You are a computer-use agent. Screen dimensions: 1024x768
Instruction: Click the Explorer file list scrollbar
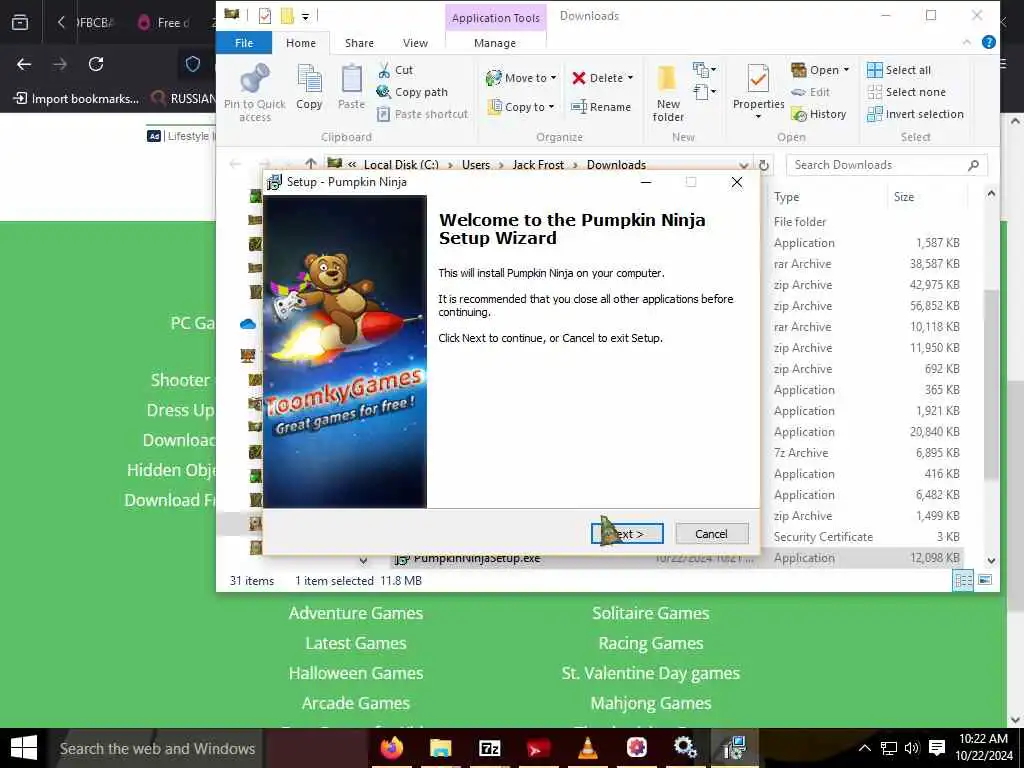(x=991, y=384)
